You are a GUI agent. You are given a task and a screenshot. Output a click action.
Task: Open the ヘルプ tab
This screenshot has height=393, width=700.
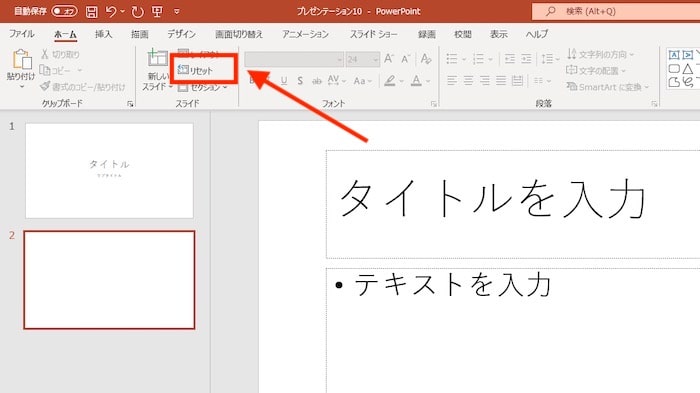click(x=537, y=34)
